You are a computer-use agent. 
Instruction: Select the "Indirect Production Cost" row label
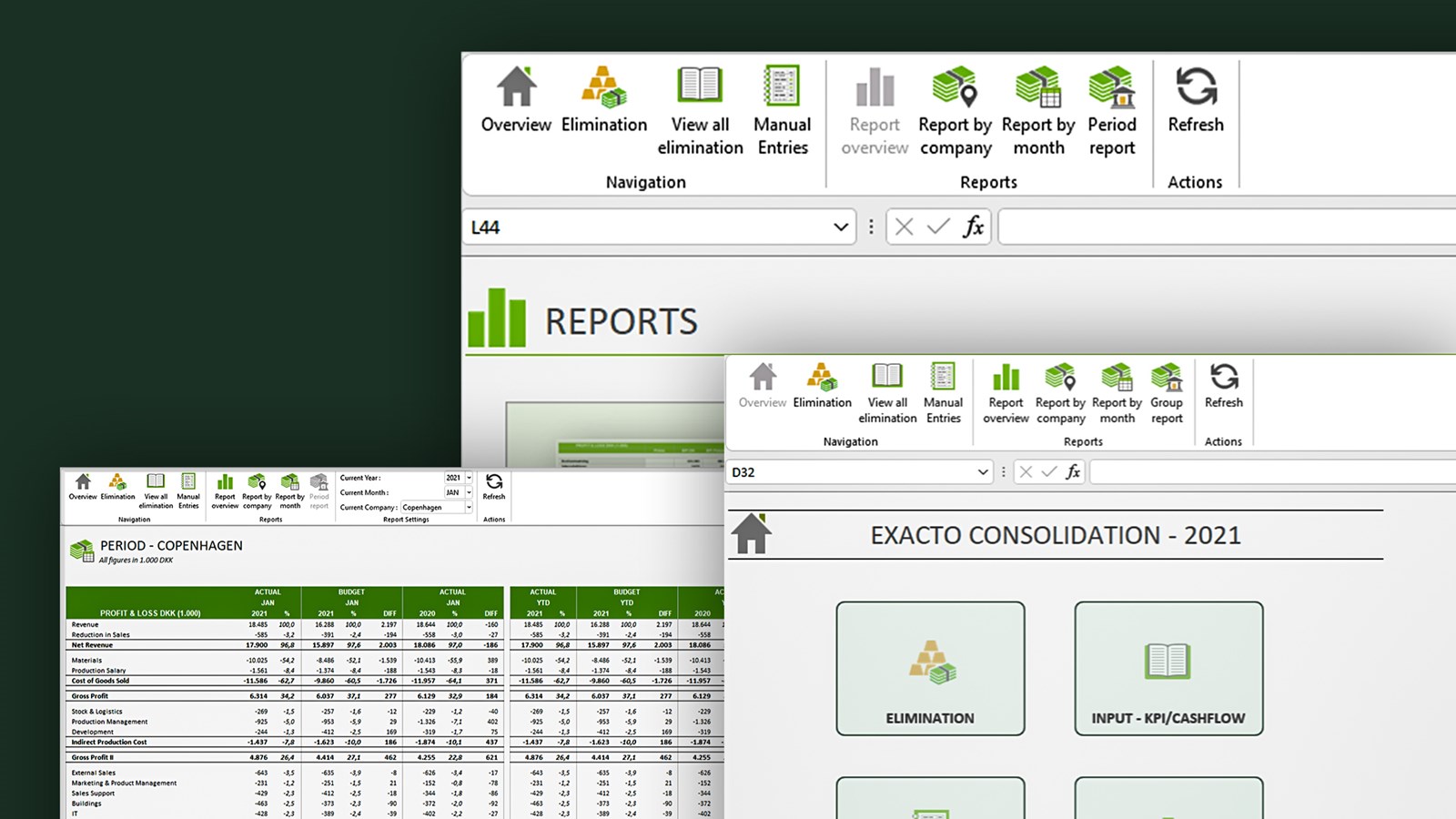point(108,742)
